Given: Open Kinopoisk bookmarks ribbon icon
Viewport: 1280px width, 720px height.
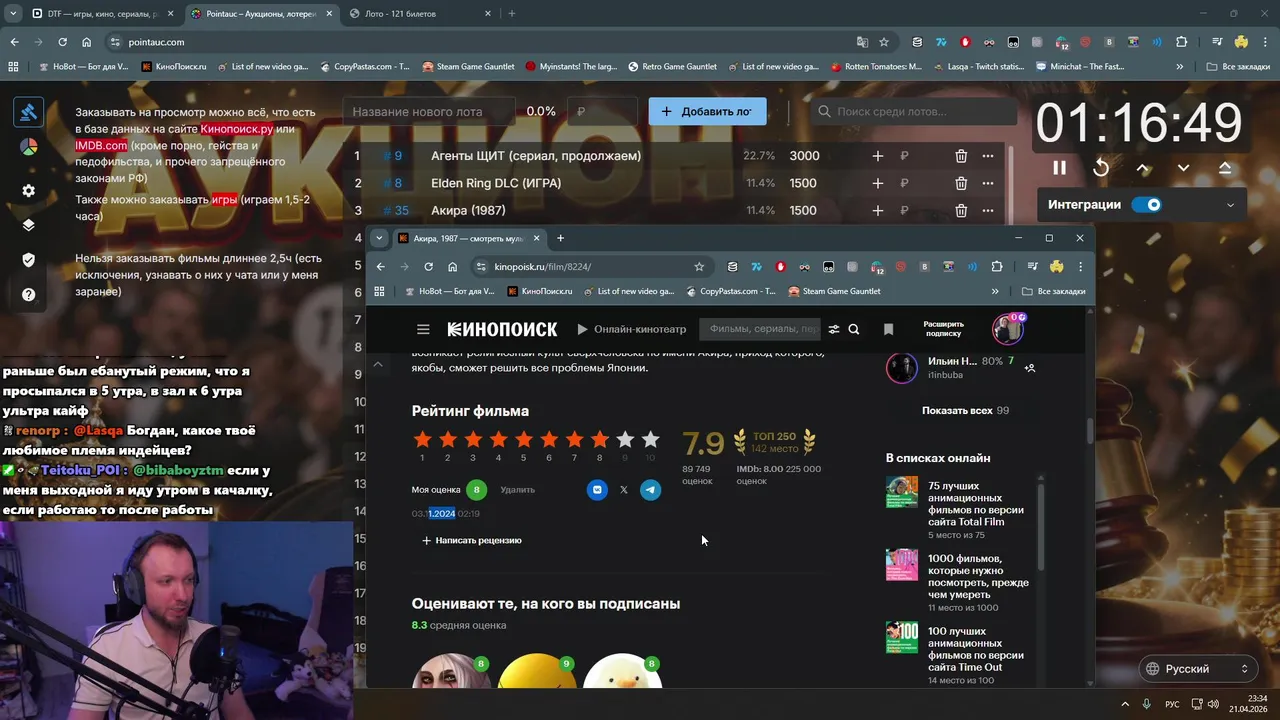Looking at the screenshot, I should tap(888, 329).
